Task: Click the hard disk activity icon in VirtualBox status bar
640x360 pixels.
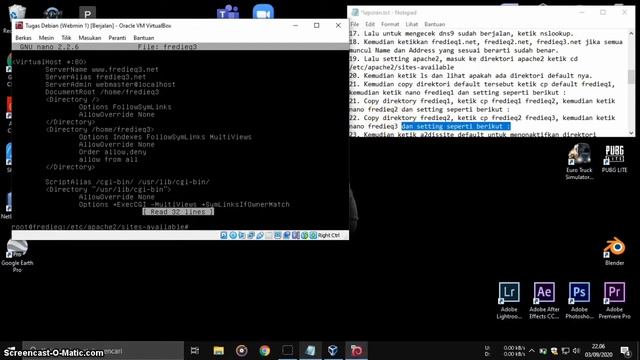Action: point(224,235)
